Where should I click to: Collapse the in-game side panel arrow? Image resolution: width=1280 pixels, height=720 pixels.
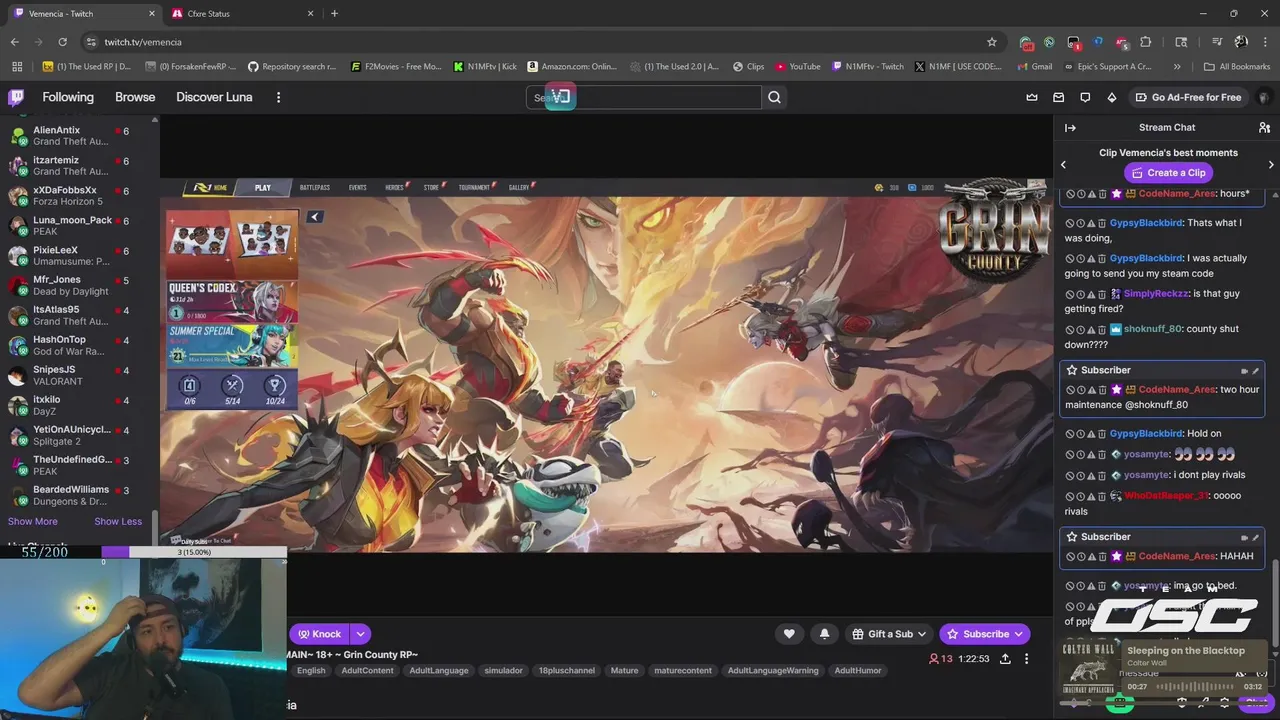(x=314, y=217)
